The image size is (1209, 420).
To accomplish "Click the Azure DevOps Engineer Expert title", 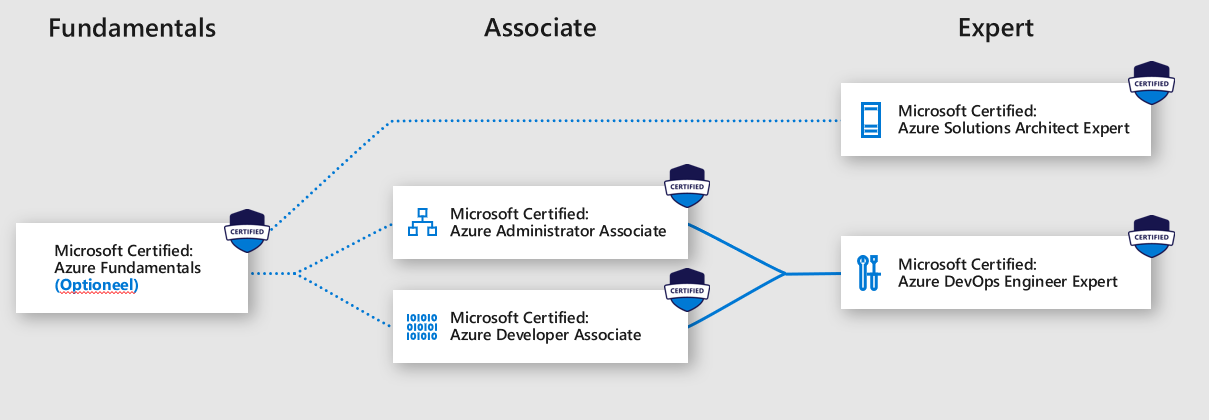I will (x=1008, y=272).
